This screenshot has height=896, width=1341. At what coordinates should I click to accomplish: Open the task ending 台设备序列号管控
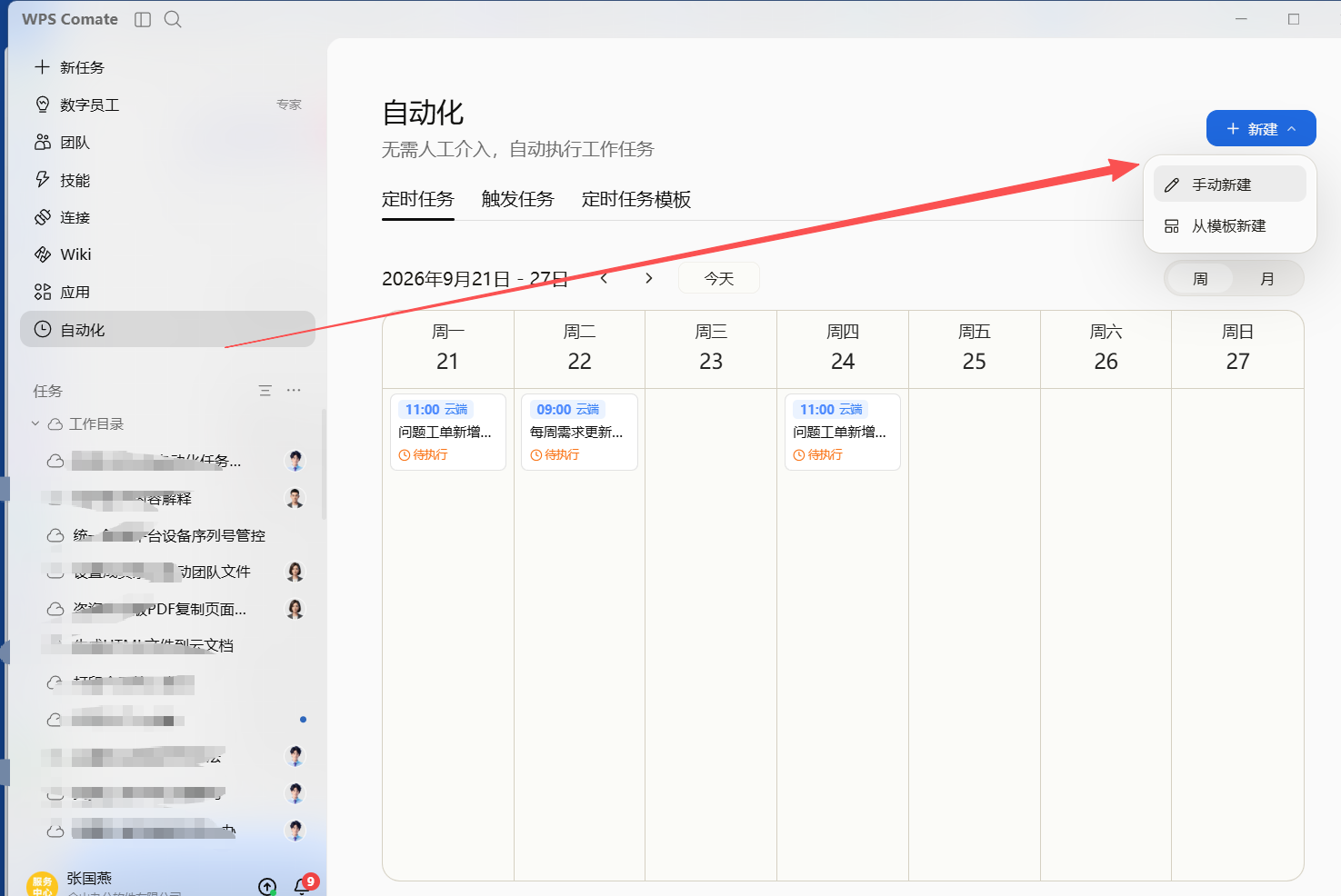click(x=169, y=535)
